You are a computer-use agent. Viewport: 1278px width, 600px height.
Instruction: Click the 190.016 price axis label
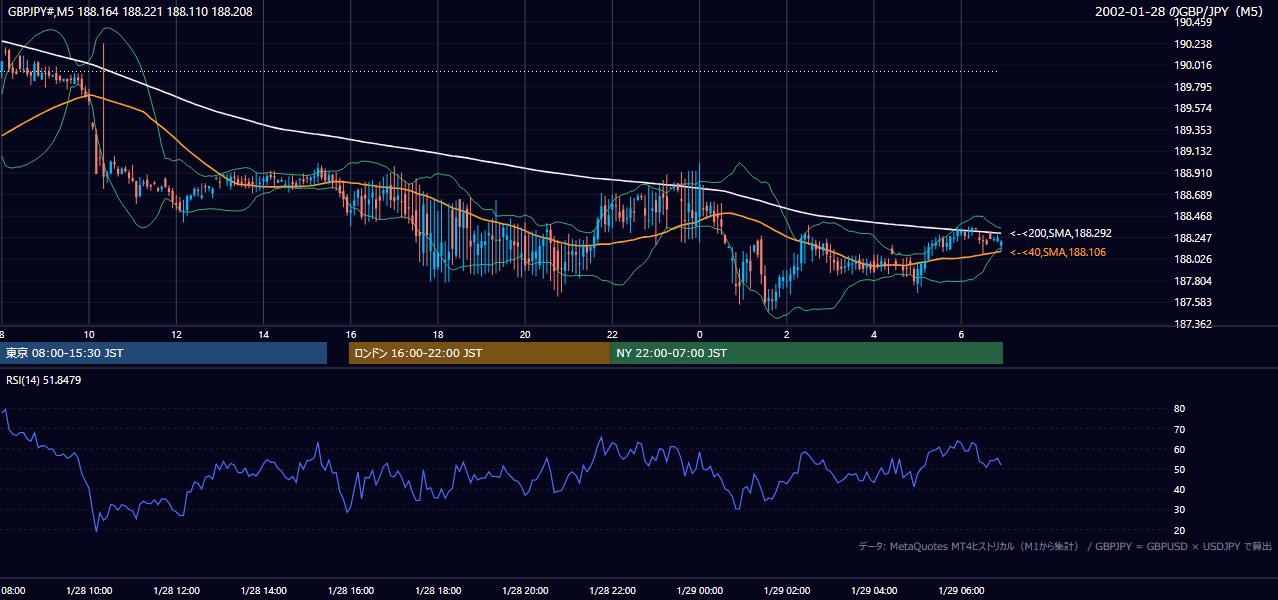click(1193, 65)
